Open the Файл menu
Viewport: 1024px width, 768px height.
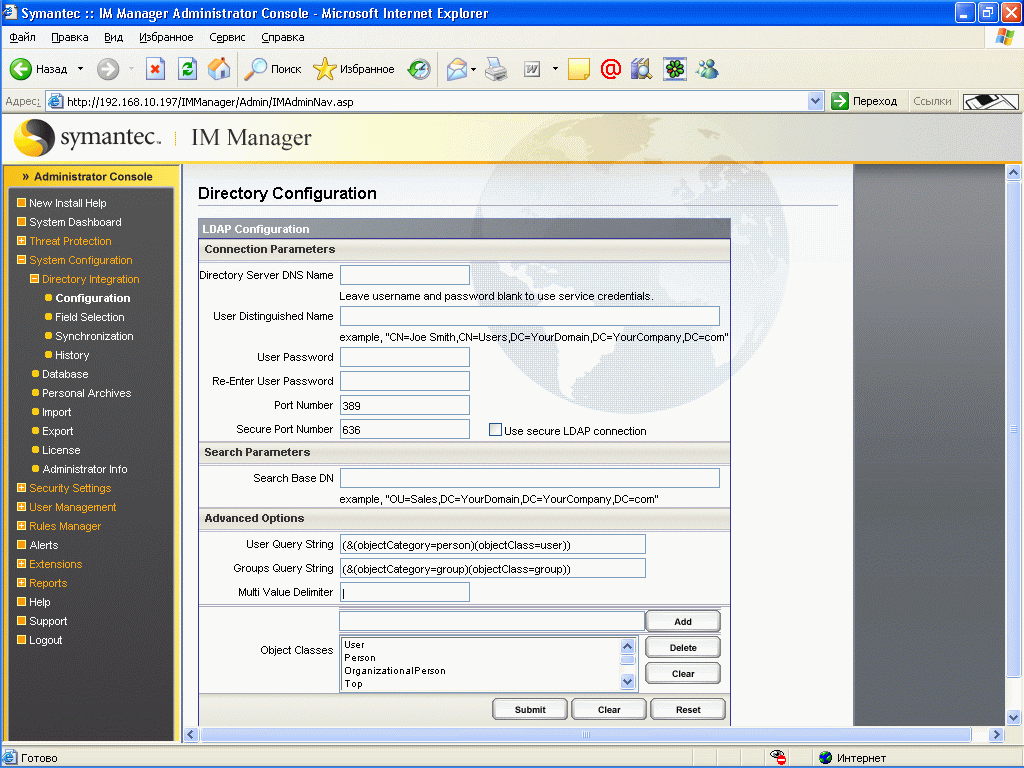tap(22, 37)
